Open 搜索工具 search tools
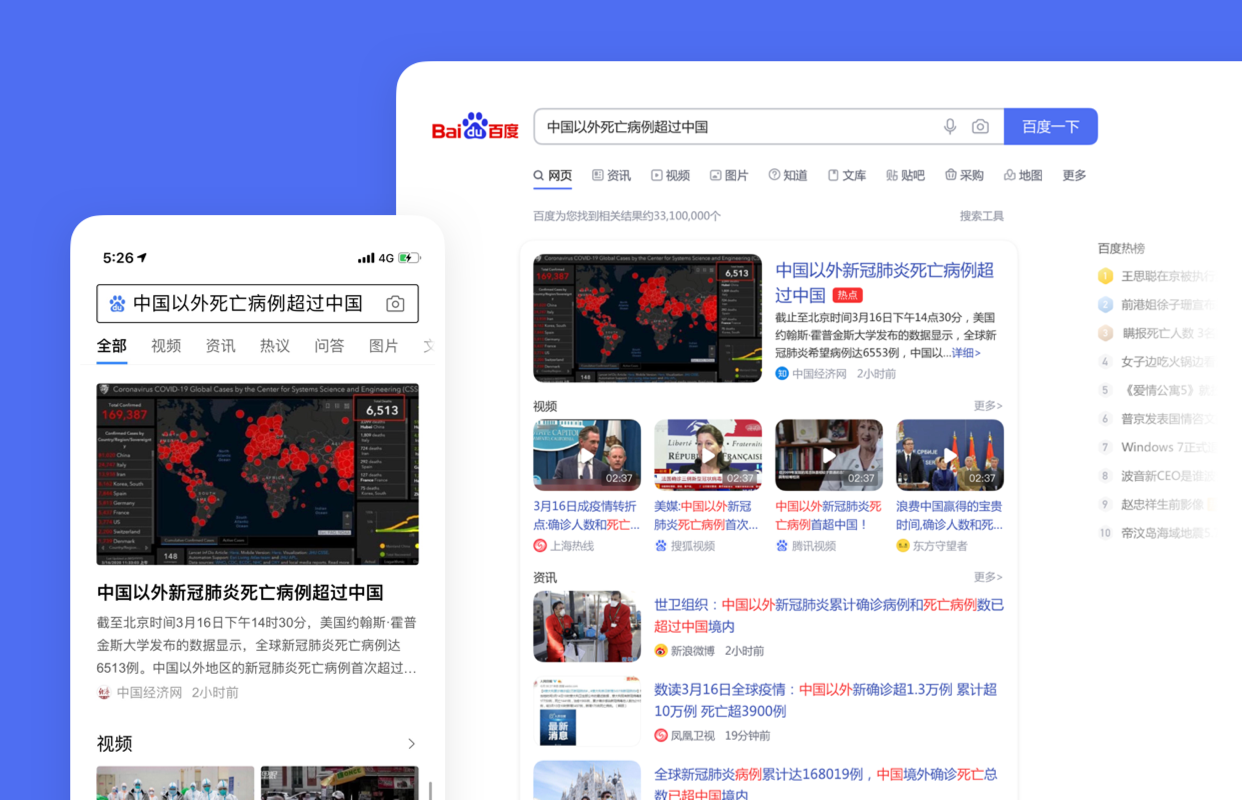The image size is (1242, 800). click(x=981, y=216)
